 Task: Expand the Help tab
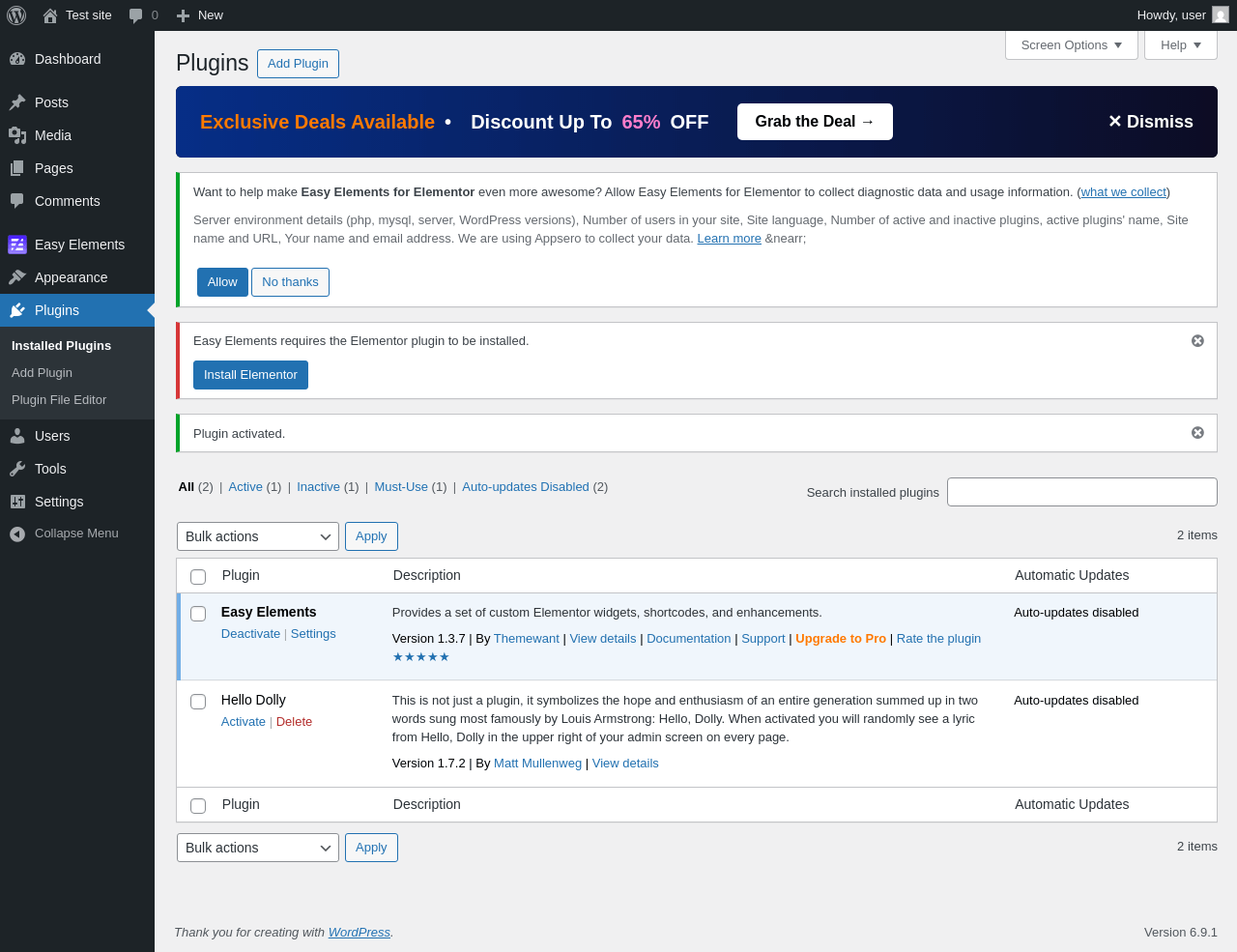1181,45
